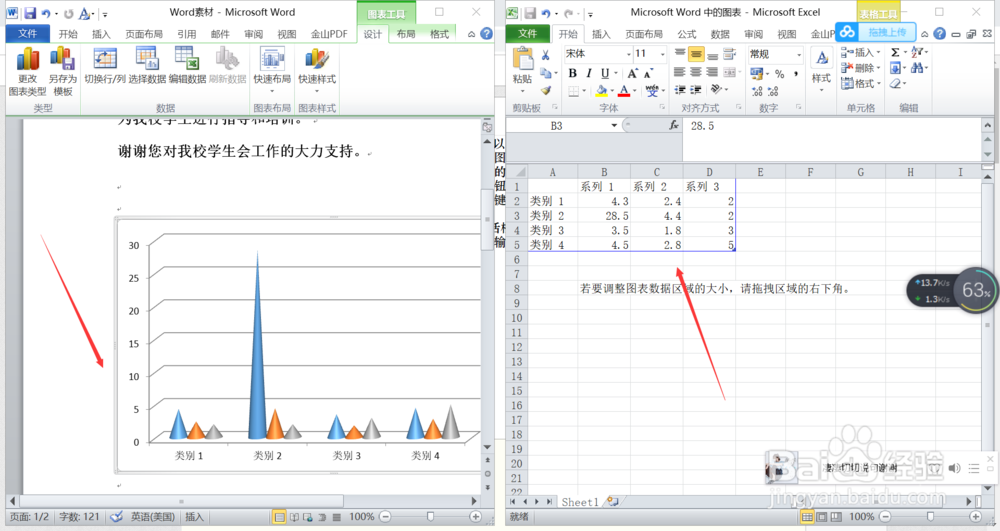Save the Excel workbook via quick access icon
The image size is (1000, 531).
click(530, 13)
